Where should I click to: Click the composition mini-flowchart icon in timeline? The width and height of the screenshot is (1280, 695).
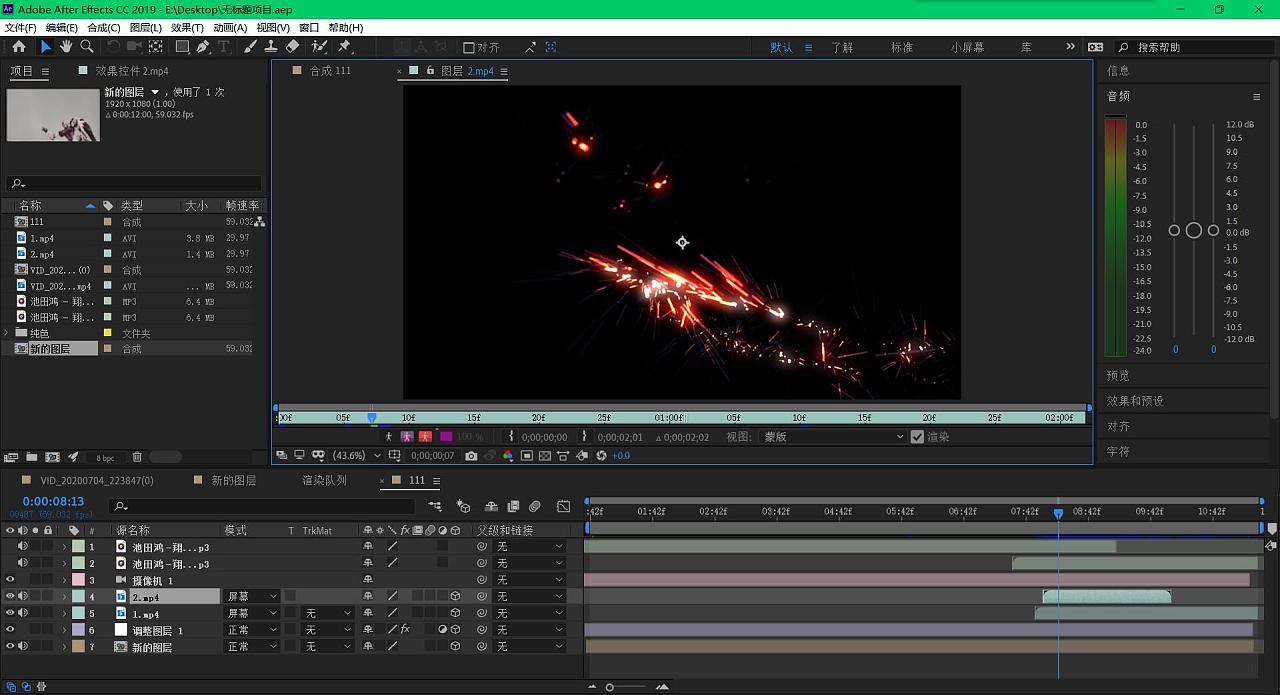coord(436,507)
